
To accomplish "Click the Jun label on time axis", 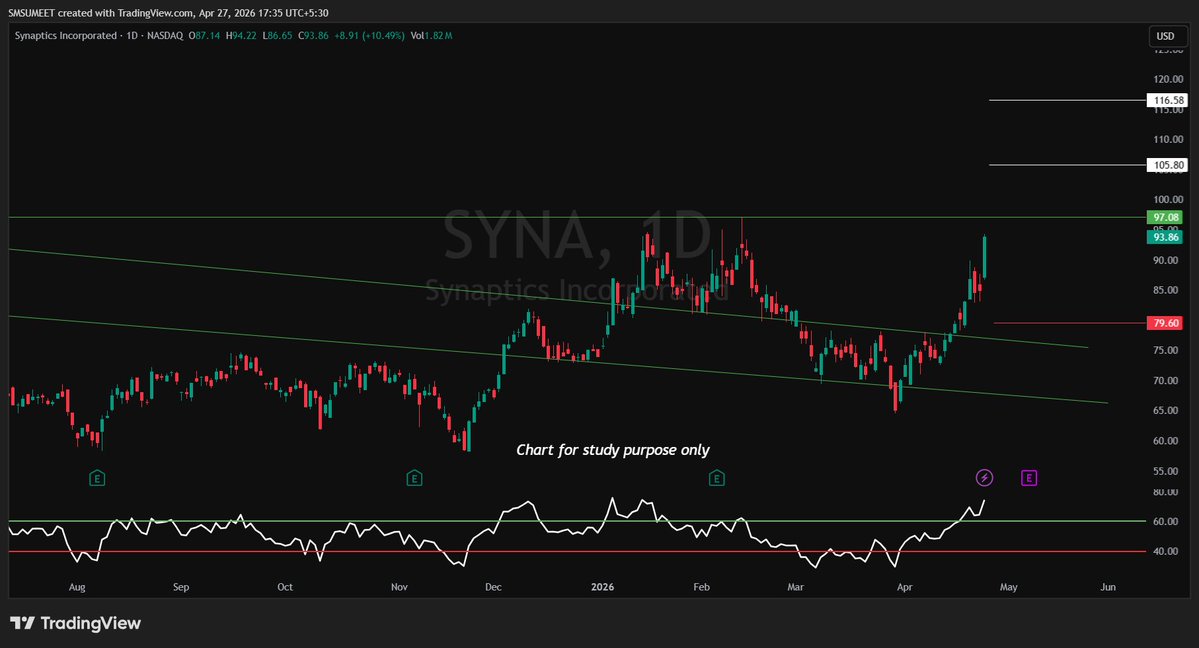I will (1107, 587).
